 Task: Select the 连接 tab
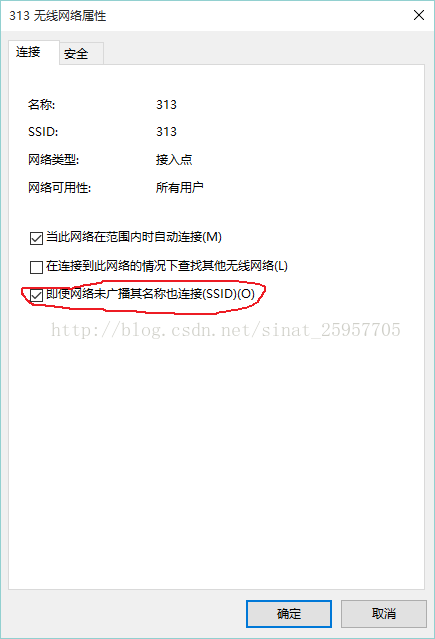pyautogui.click(x=34, y=52)
